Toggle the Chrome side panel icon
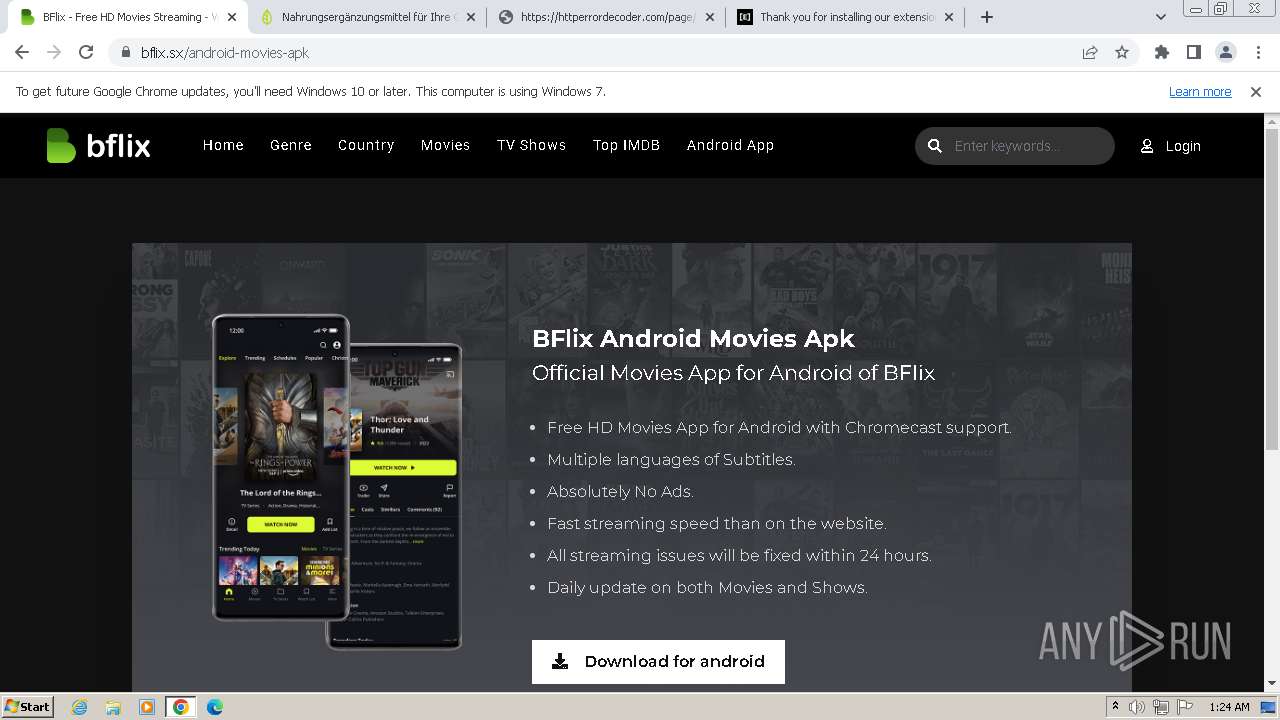The width and height of the screenshot is (1280, 720). pos(1193,52)
